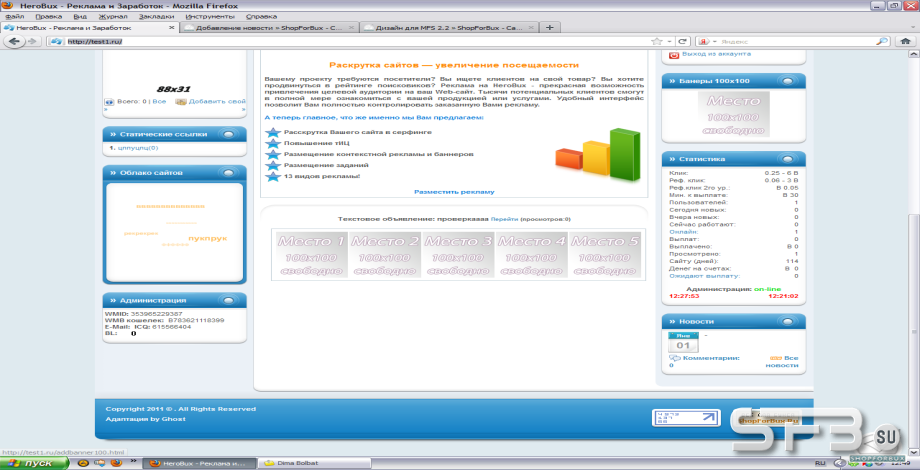Click the Разместить рекламу link
The height and width of the screenshot is (470, 920).
454,192
